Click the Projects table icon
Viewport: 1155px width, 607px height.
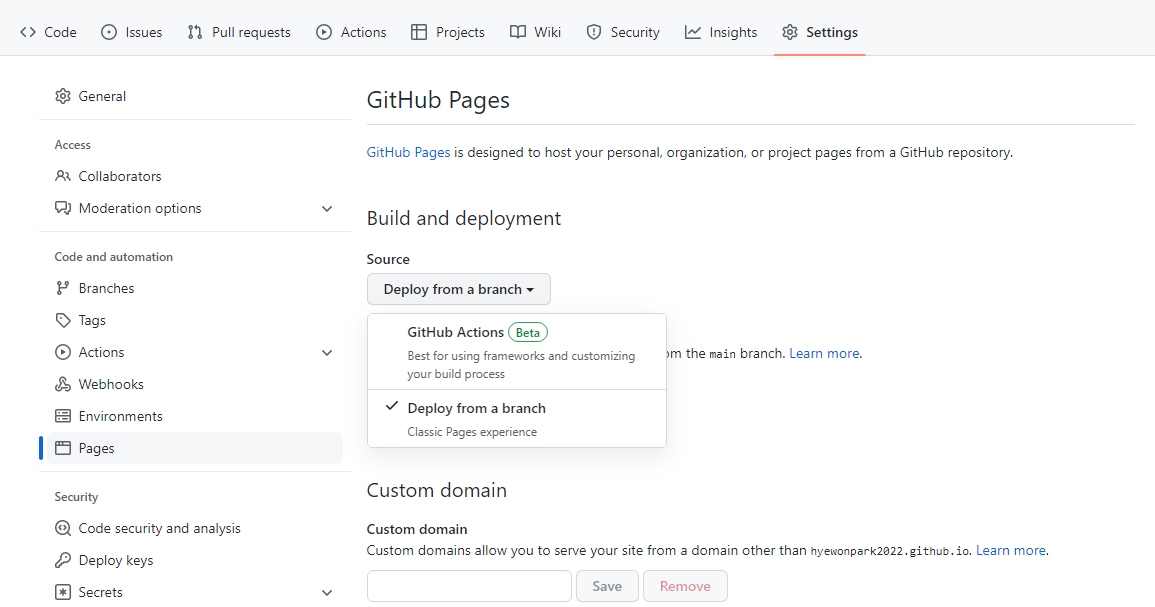pyautogui.click(x=419, y=32)
